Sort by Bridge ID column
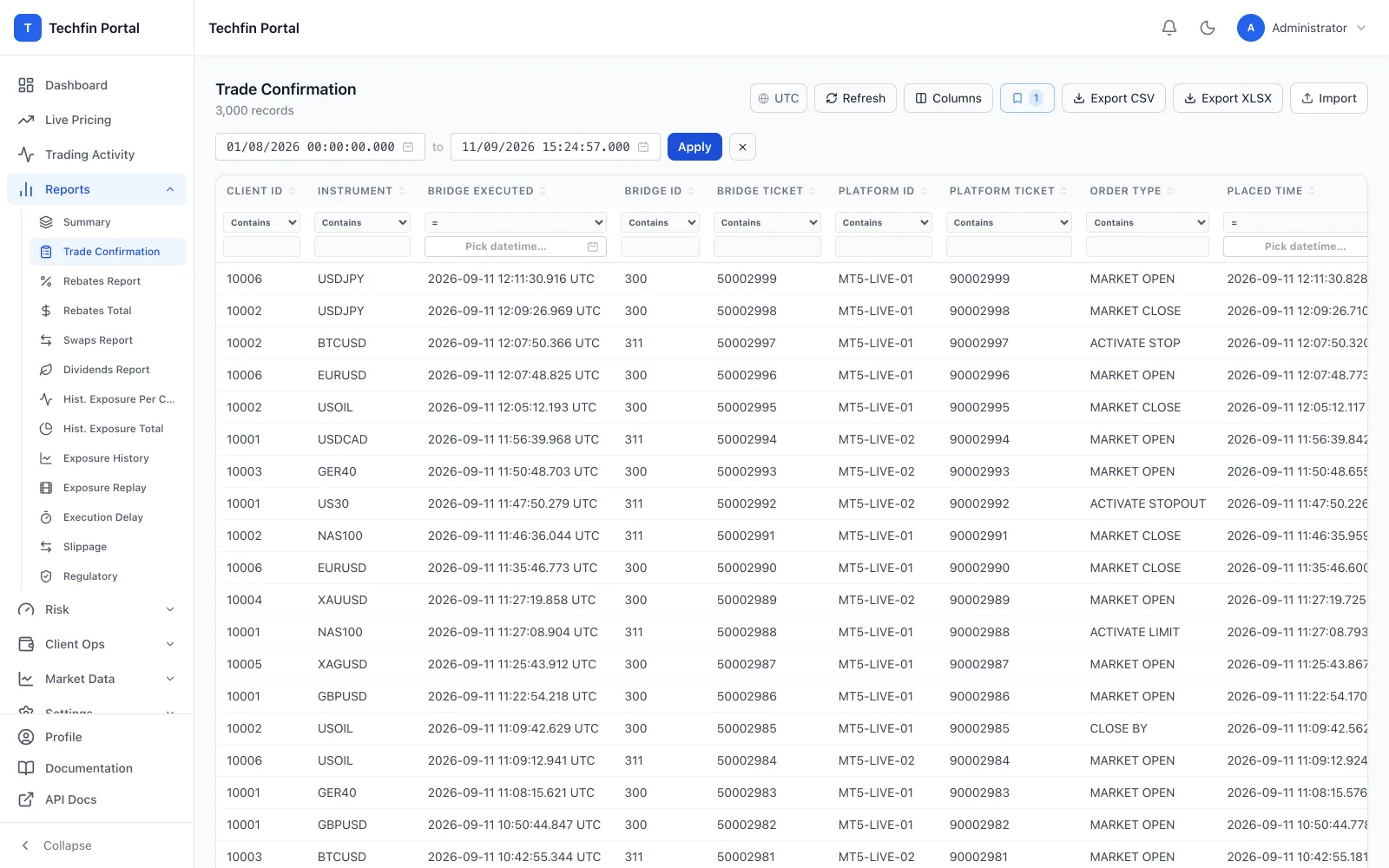 tap(660, 191)
